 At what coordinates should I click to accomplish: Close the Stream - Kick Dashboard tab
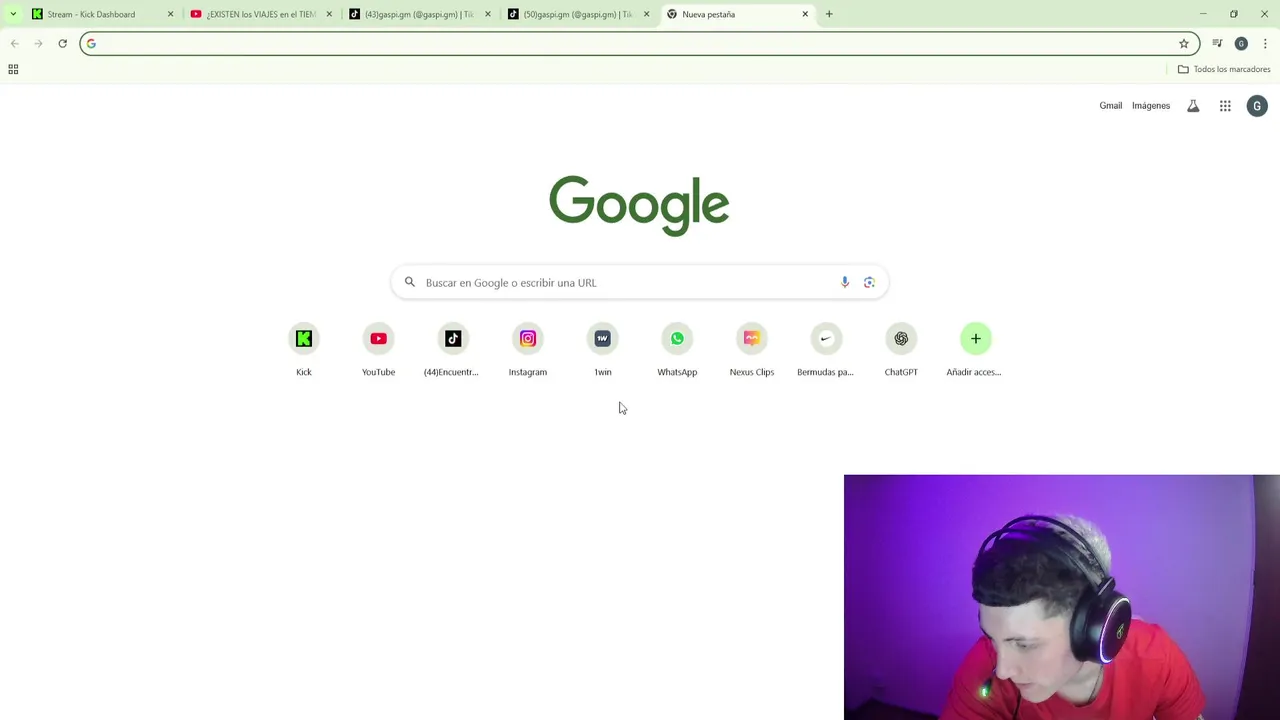click(x=170, y=14)
